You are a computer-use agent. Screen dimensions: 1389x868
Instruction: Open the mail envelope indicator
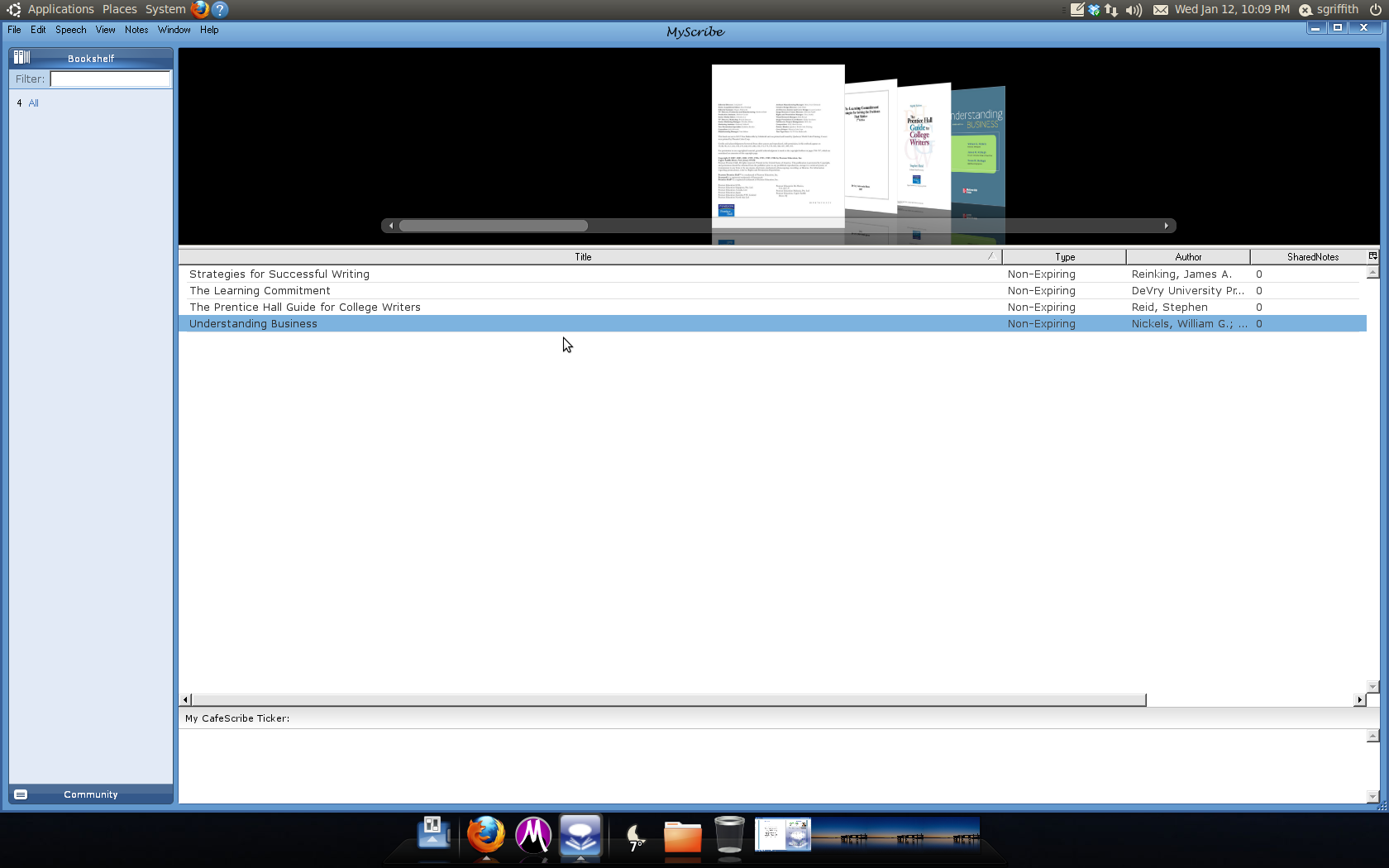1161,10
